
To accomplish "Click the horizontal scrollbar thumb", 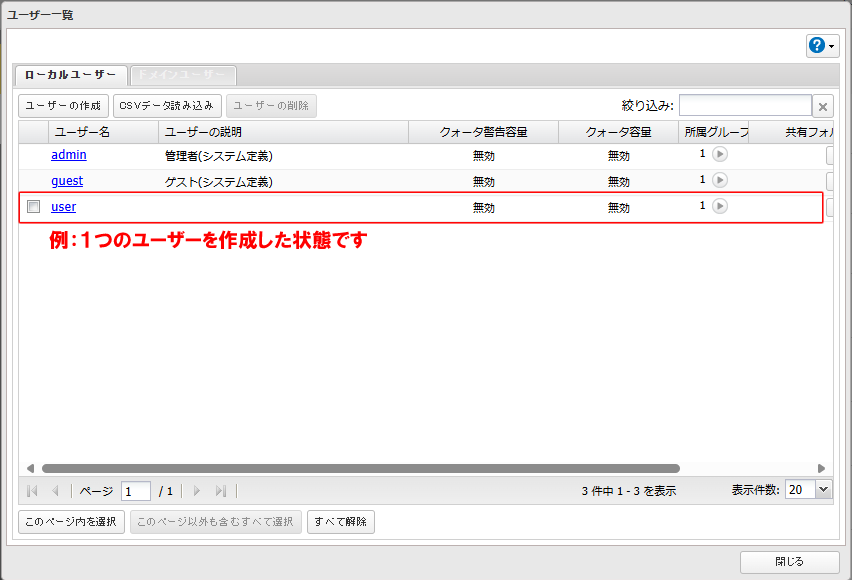I will point(361,469).
